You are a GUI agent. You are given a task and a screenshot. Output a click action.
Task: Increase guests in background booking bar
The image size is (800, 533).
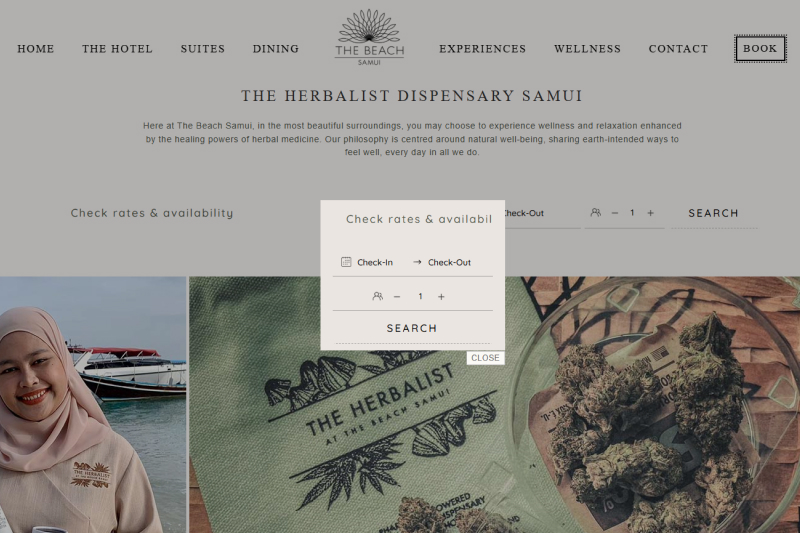coord(651,213)
